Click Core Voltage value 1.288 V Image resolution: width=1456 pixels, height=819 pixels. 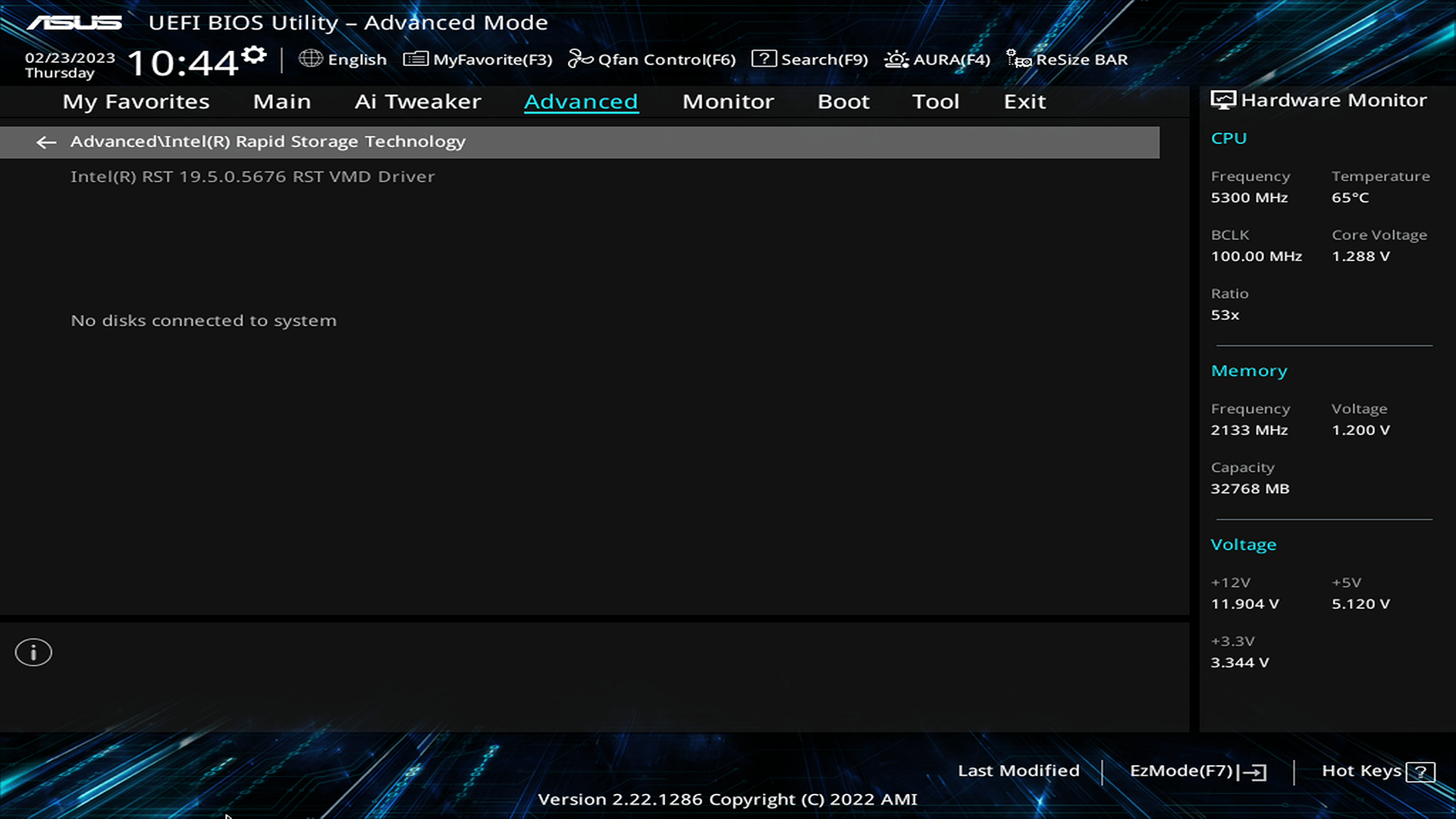click(x=1360, y=256)
